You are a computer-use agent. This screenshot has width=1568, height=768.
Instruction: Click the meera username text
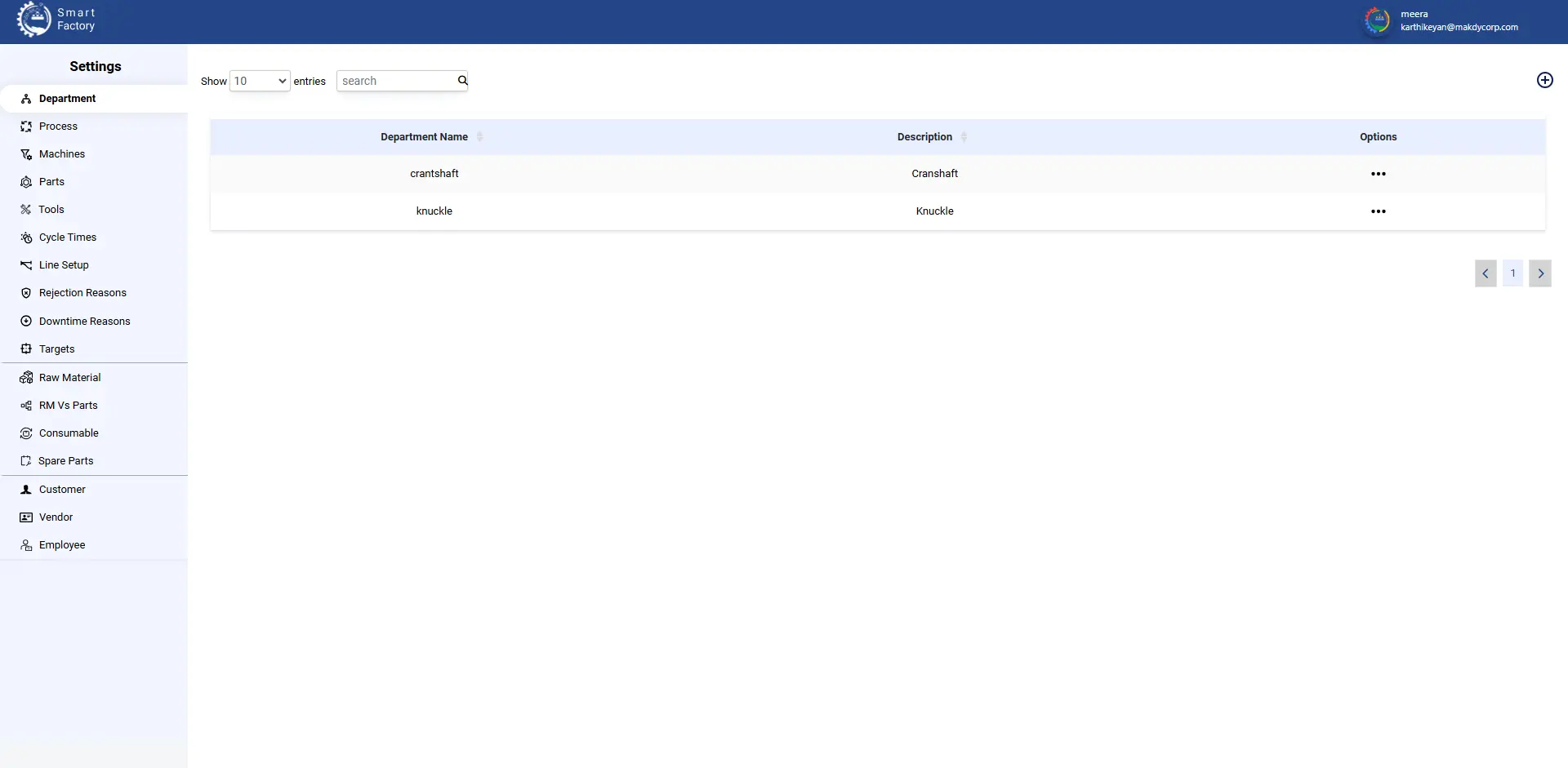[x=1414, y=14]
